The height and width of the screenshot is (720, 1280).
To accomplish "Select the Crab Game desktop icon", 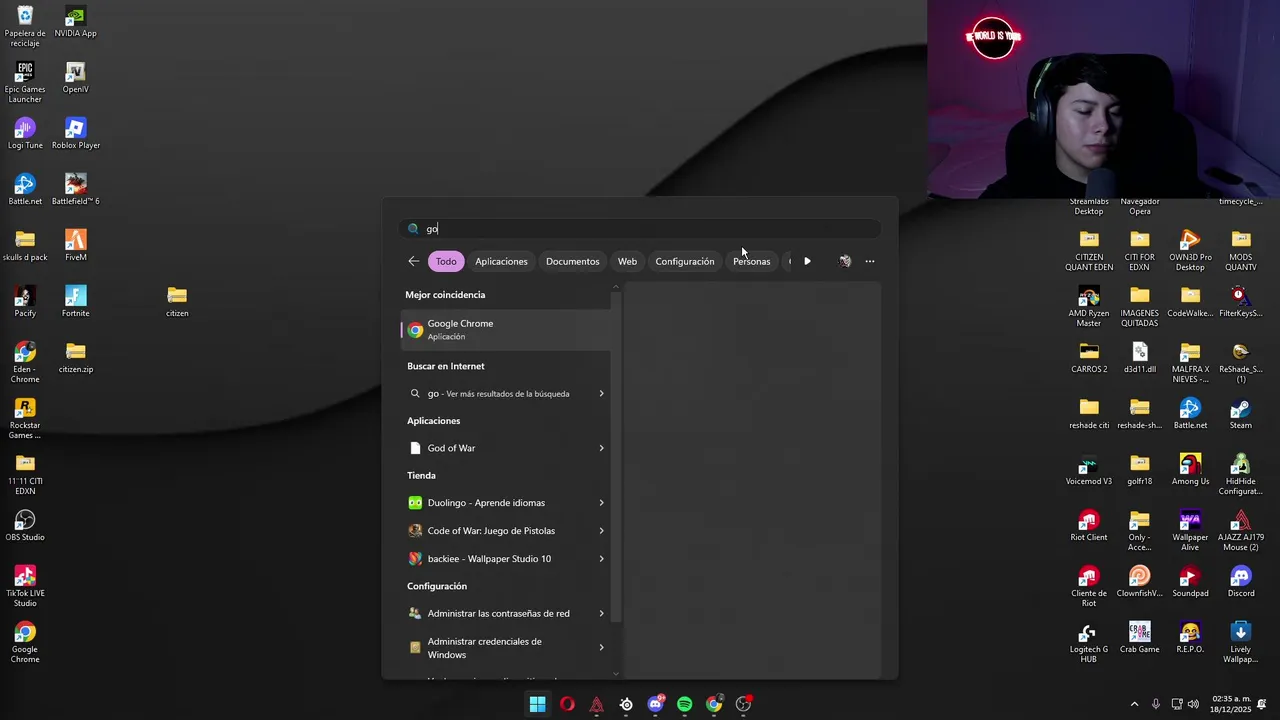I will point(1140,638).
